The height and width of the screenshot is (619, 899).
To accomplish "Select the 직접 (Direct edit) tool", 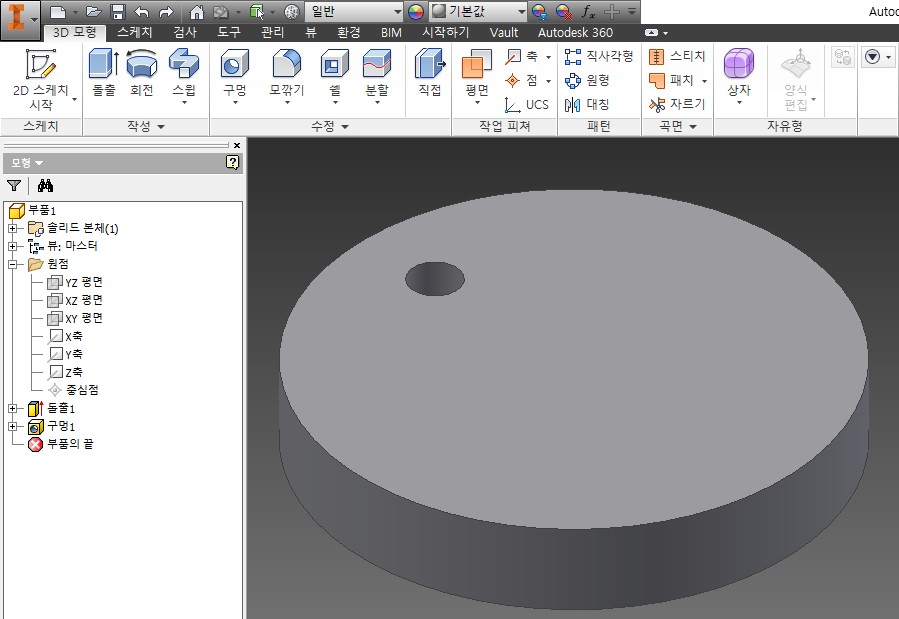I will click(430, 73).
